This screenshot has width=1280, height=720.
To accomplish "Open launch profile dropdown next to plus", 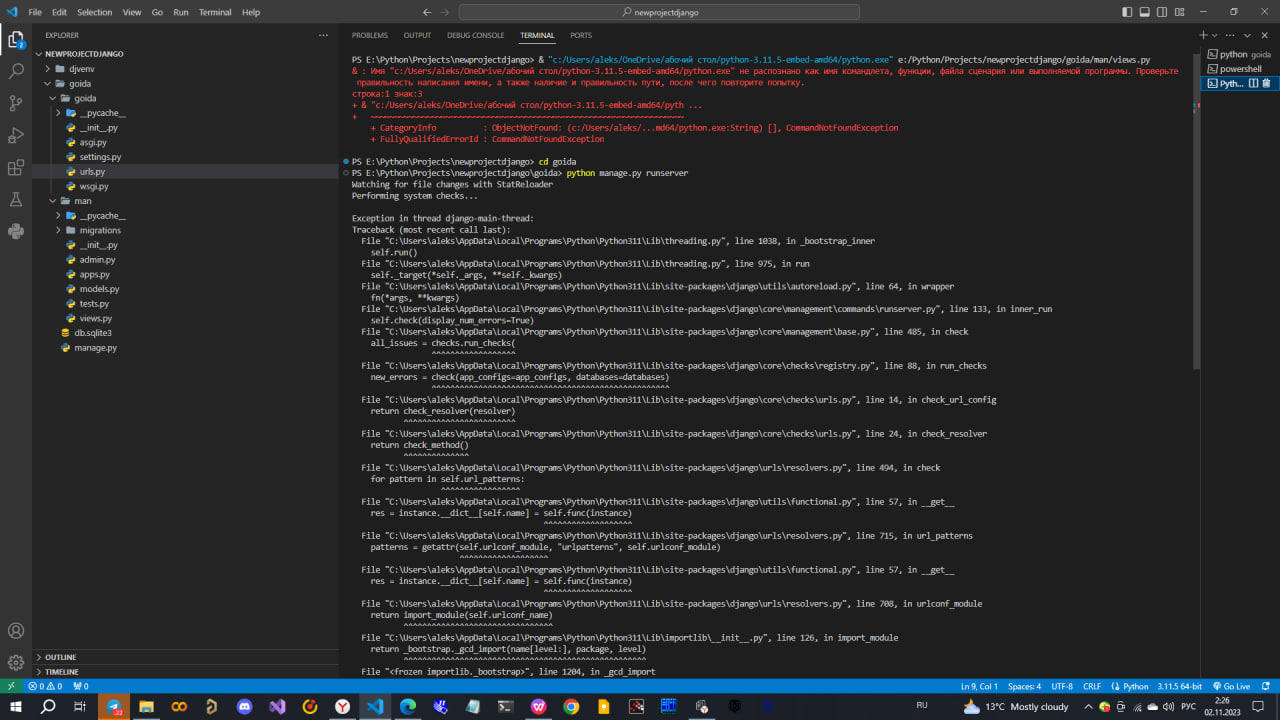I will [1216, 35].
